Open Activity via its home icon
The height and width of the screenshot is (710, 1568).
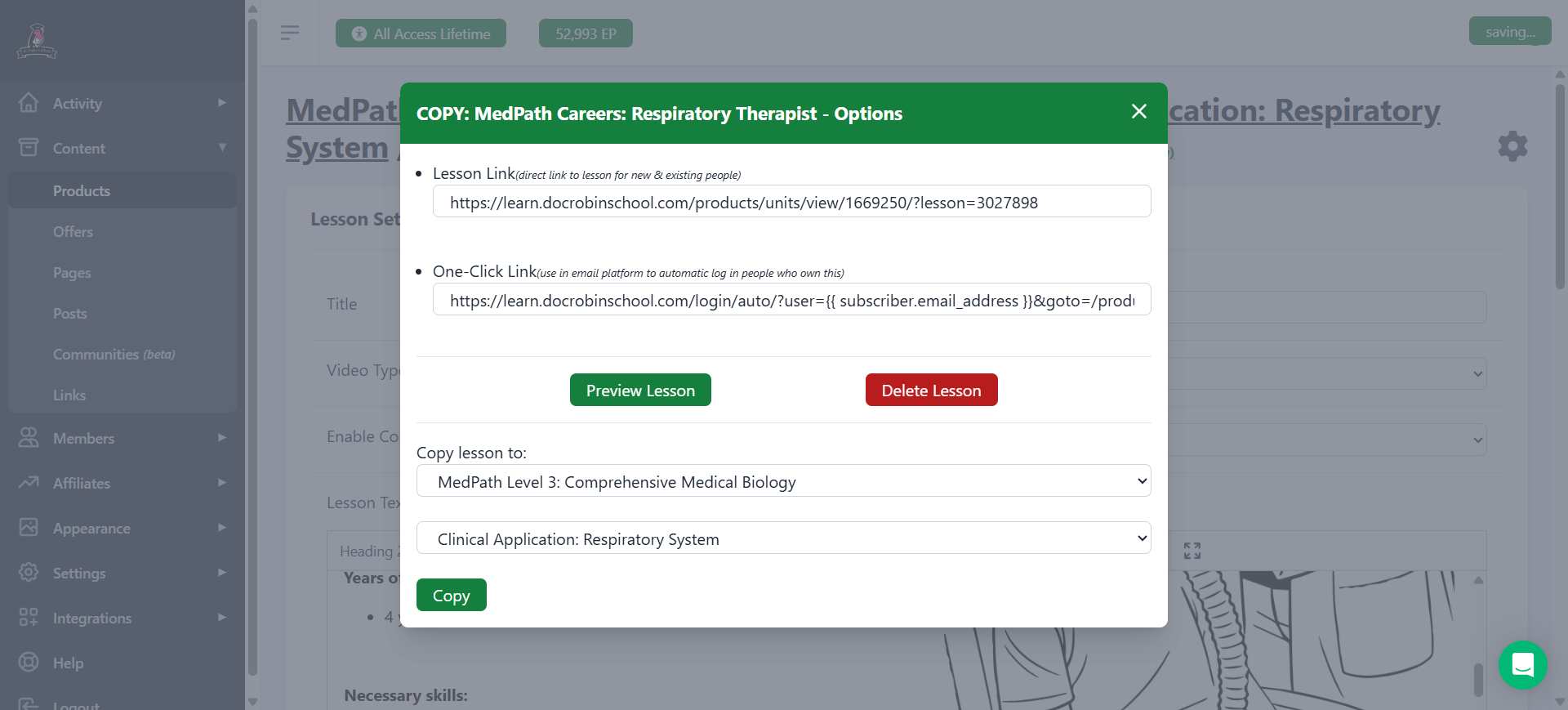pos(29,103)
